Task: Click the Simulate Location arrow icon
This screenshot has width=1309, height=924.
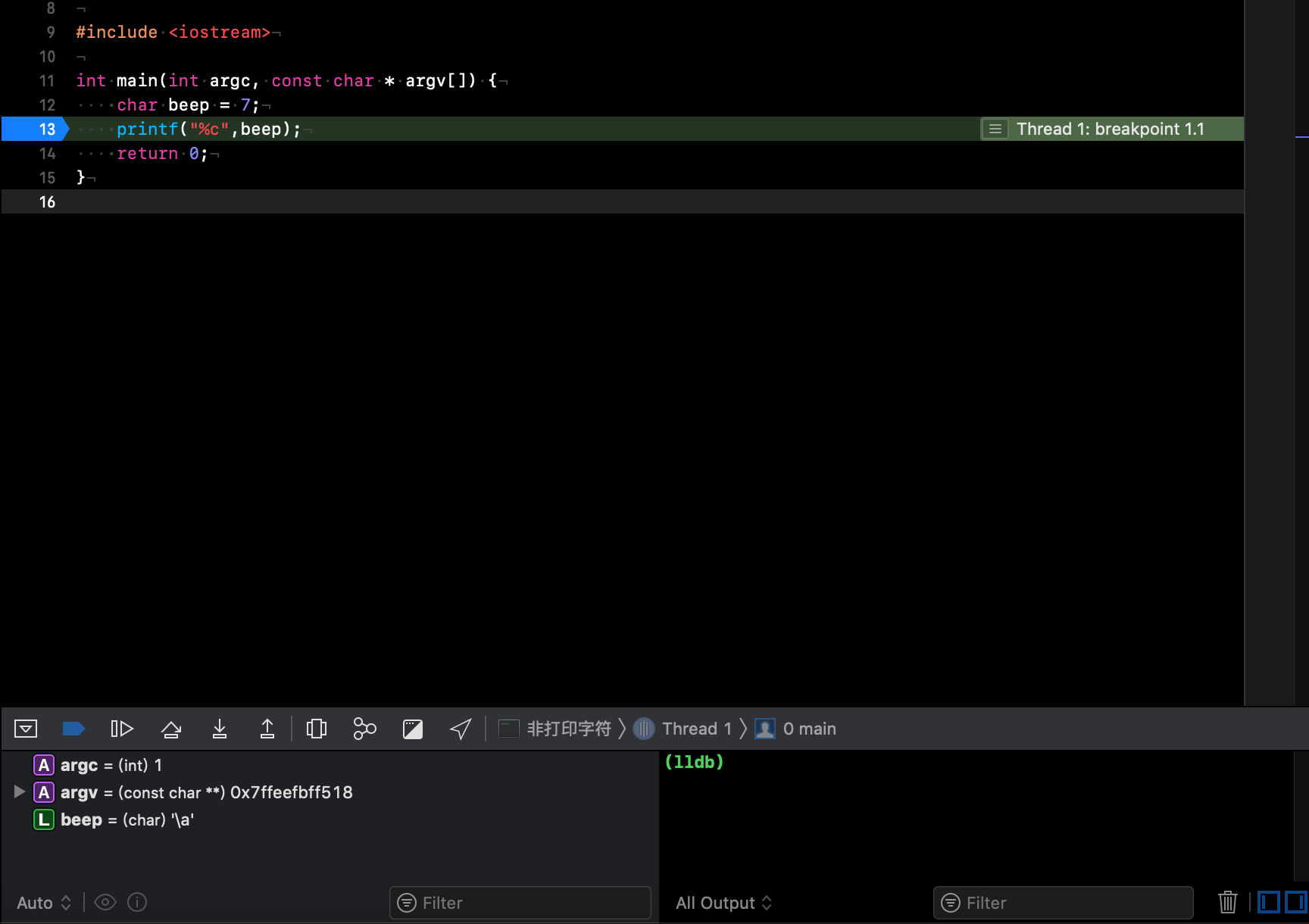Action: click(461, 729)
